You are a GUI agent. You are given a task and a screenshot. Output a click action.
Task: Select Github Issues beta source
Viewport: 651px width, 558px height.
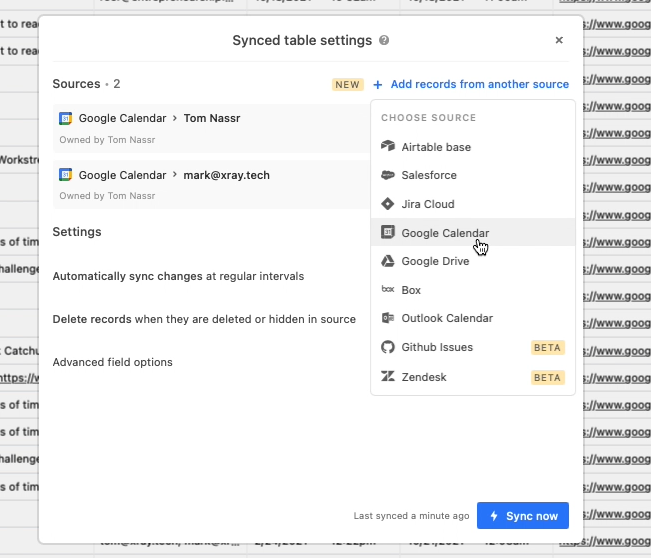(437, 347)
